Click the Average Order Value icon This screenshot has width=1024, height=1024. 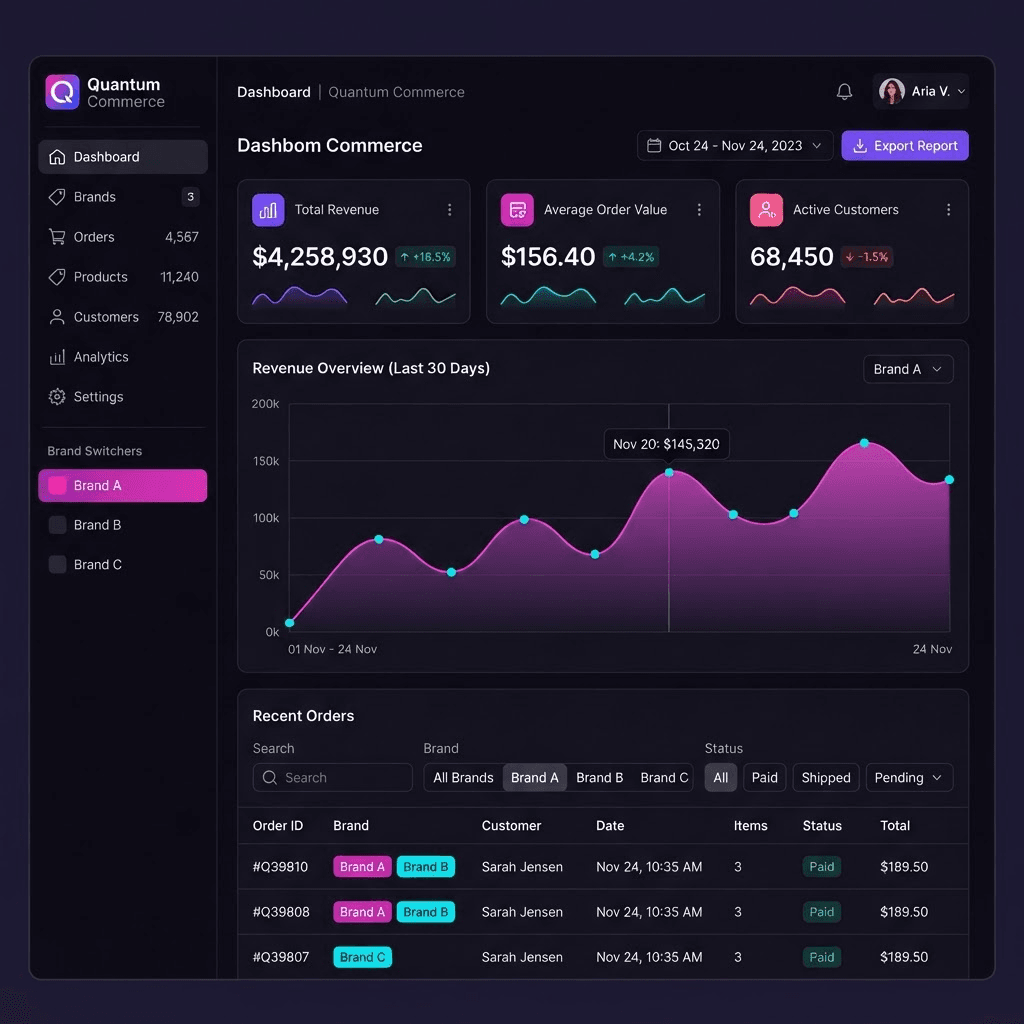517,210
